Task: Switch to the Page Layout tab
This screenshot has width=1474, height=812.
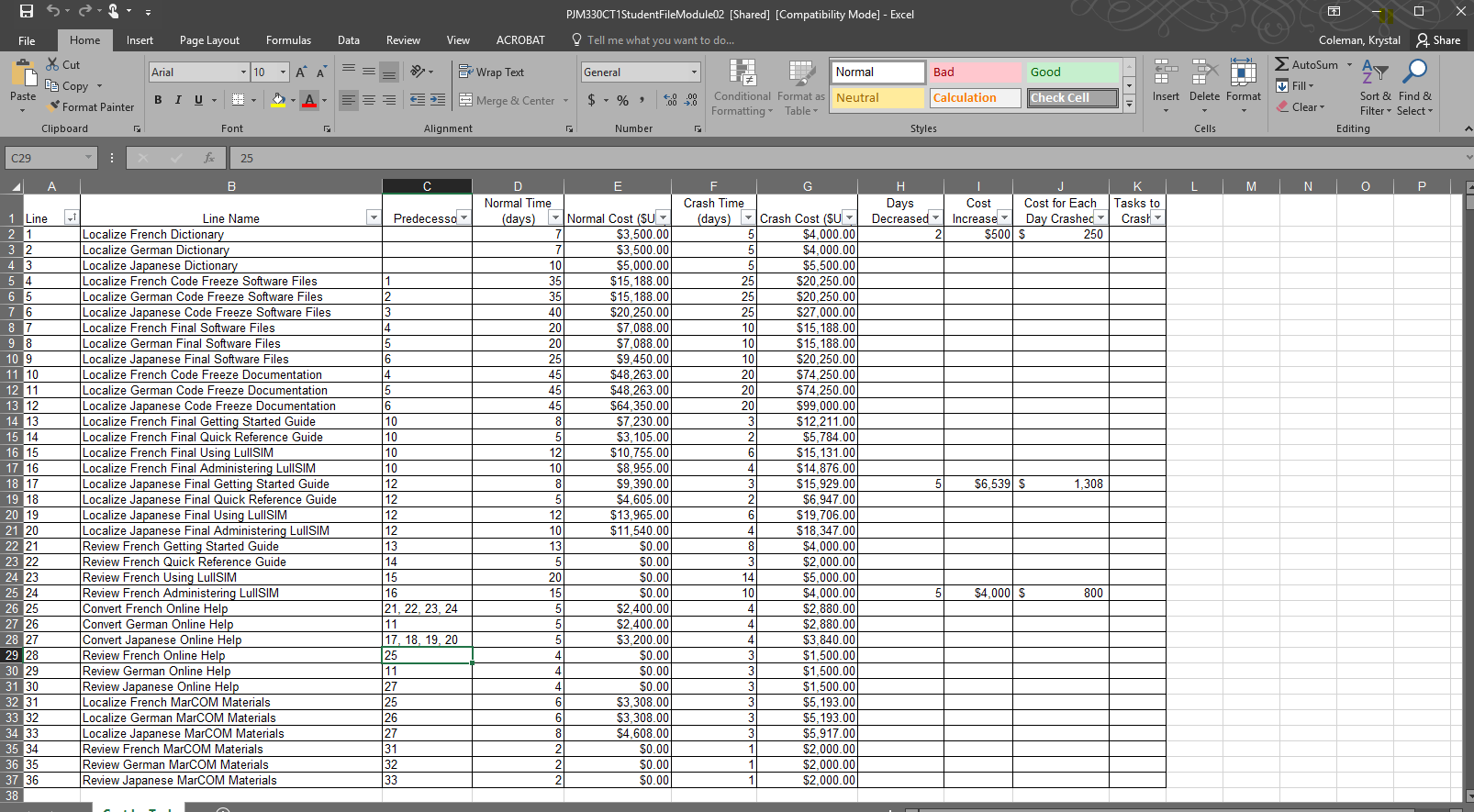Action: click(209, 40)
